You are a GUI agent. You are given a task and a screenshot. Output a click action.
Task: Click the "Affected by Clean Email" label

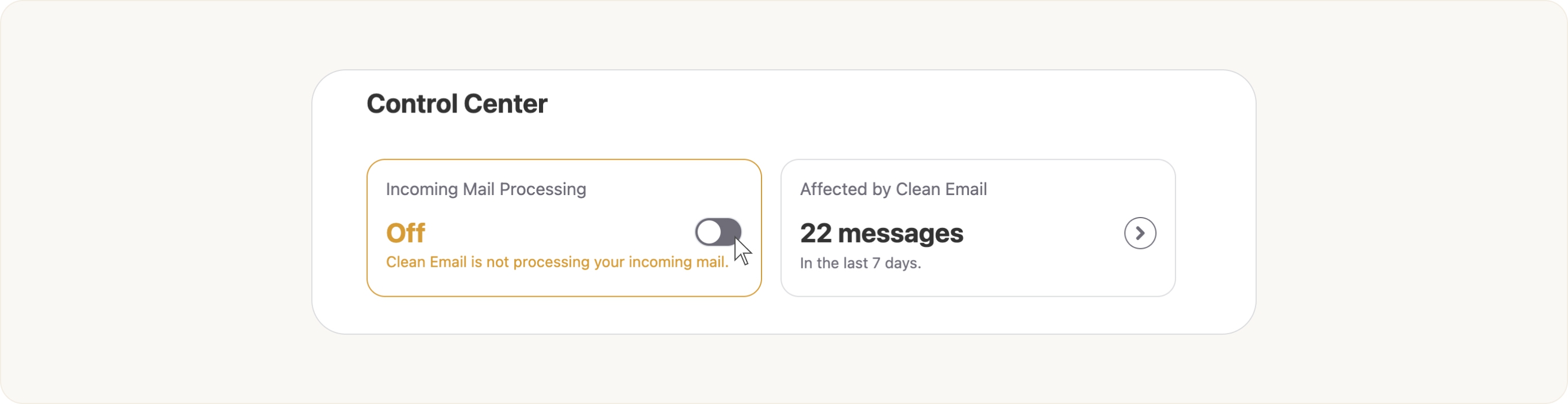(x=893, y=189)
